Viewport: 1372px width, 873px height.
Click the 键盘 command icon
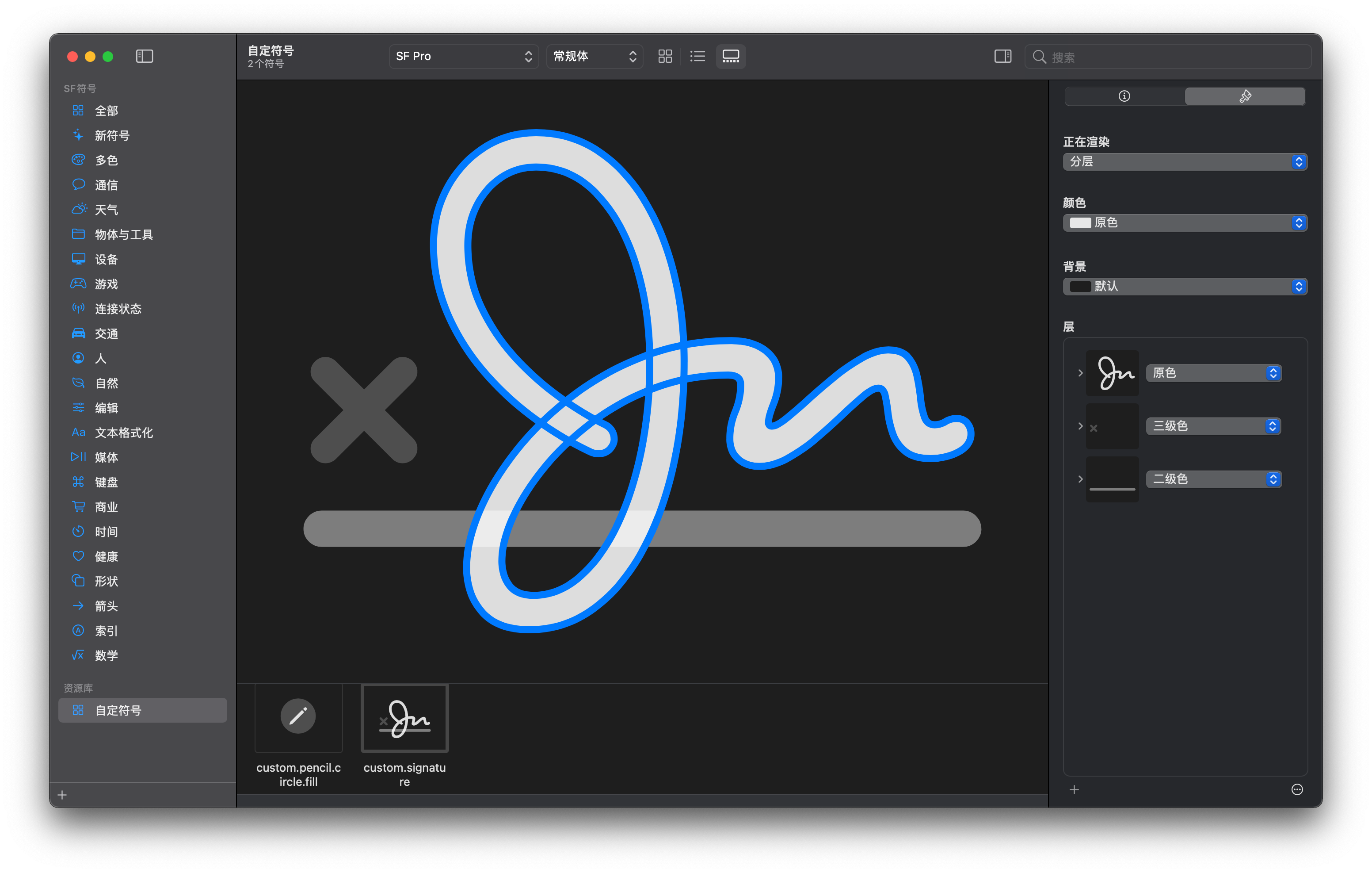tap(78, 482)
